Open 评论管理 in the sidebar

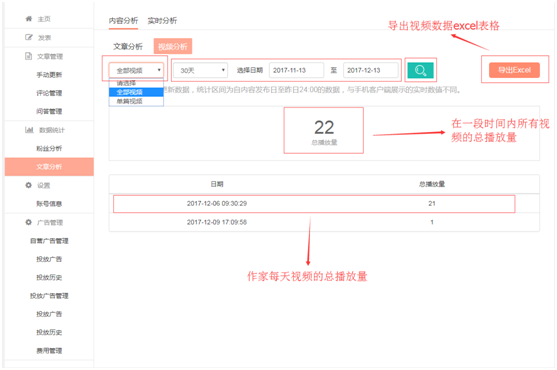pyautogui.click(x=49, y=93)
